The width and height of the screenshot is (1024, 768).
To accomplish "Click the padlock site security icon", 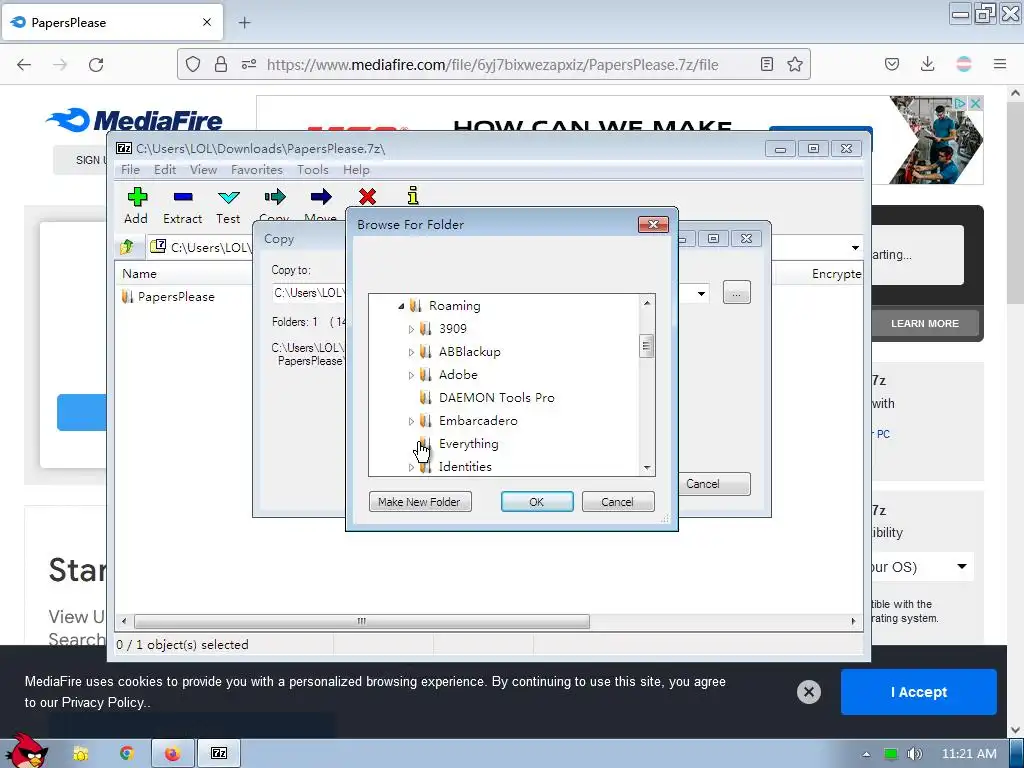I will (x=221, y=64).
